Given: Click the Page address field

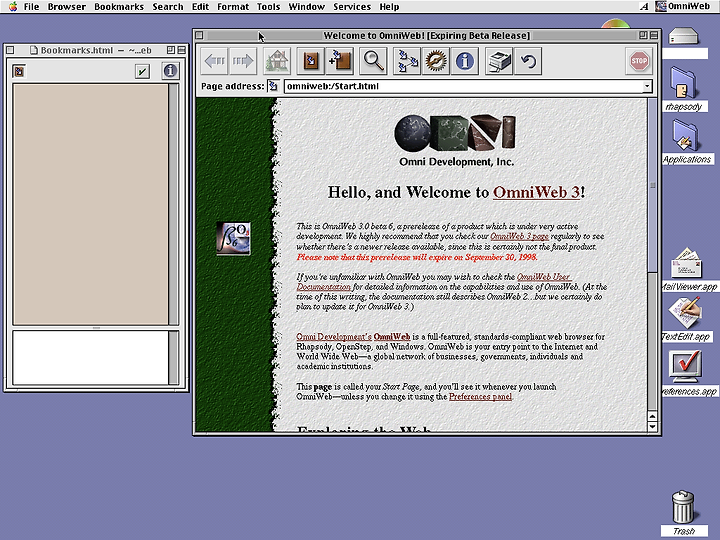Looking at the screenshot, I should [463, 86].
